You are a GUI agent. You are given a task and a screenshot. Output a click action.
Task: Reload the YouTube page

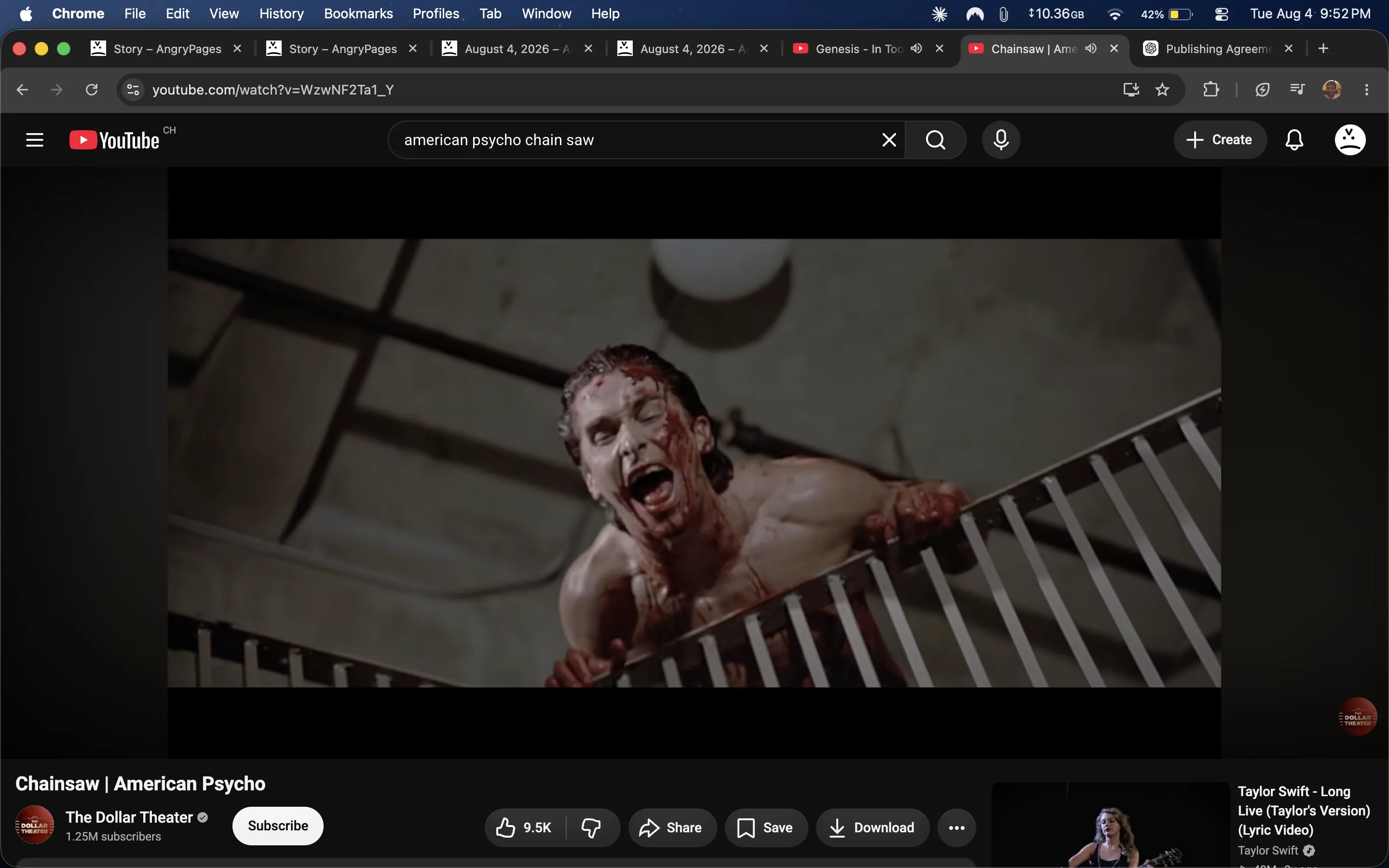tap(92, 90)
